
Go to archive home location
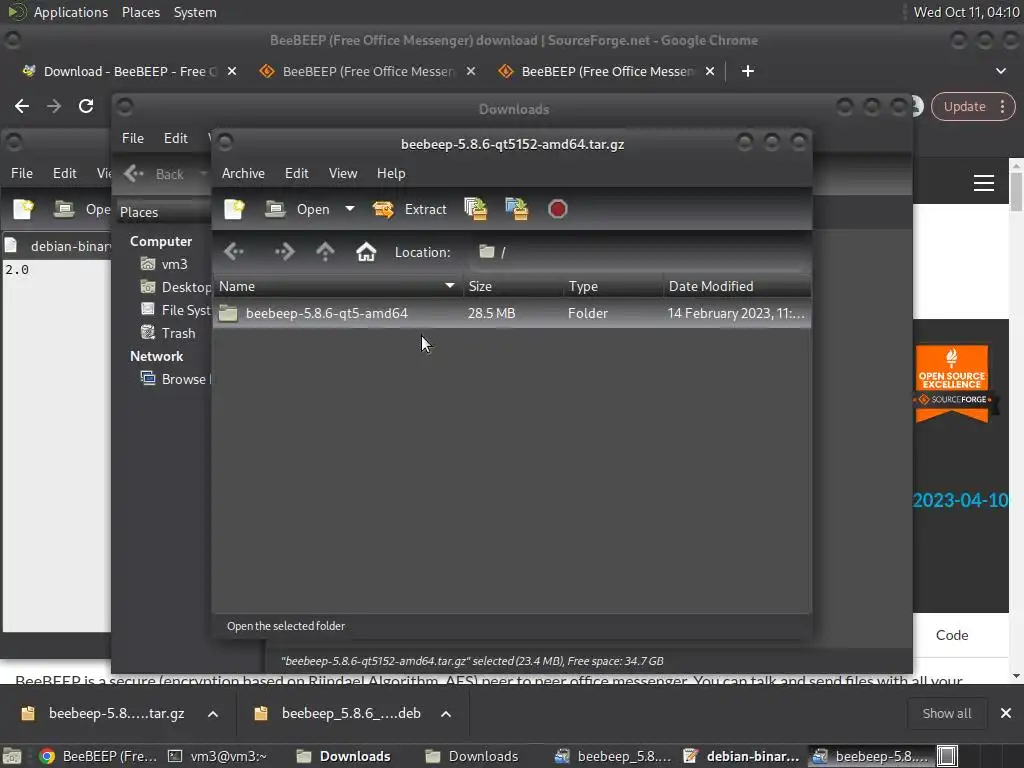coord(366,252)
